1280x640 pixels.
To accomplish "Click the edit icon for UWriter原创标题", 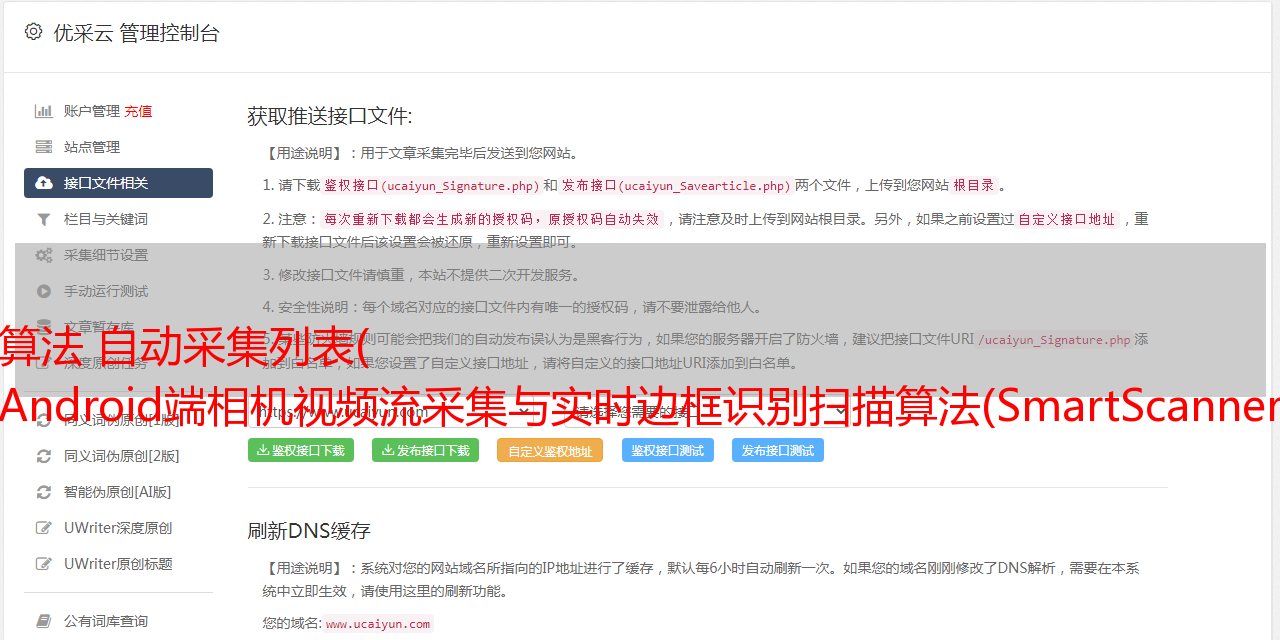I will pos(44,564).
